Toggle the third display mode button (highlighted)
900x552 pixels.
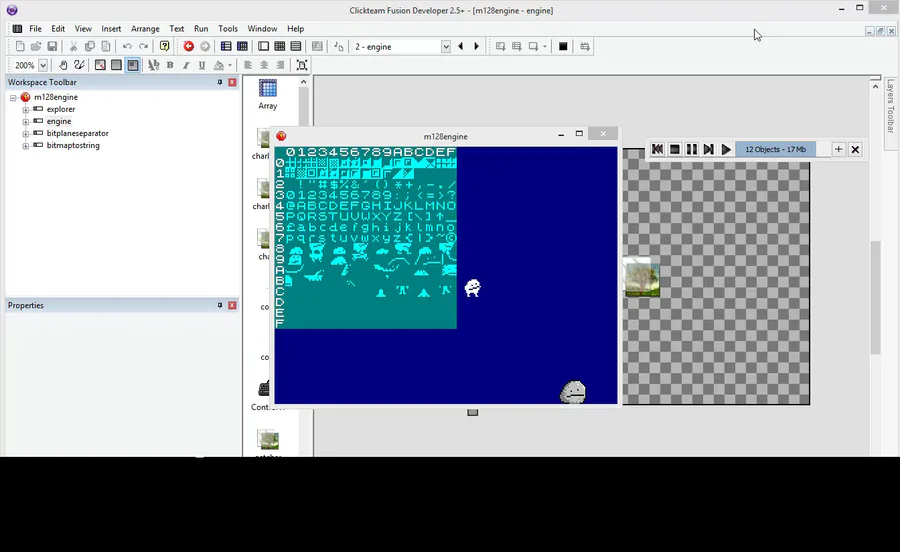[x=133, y=65]
